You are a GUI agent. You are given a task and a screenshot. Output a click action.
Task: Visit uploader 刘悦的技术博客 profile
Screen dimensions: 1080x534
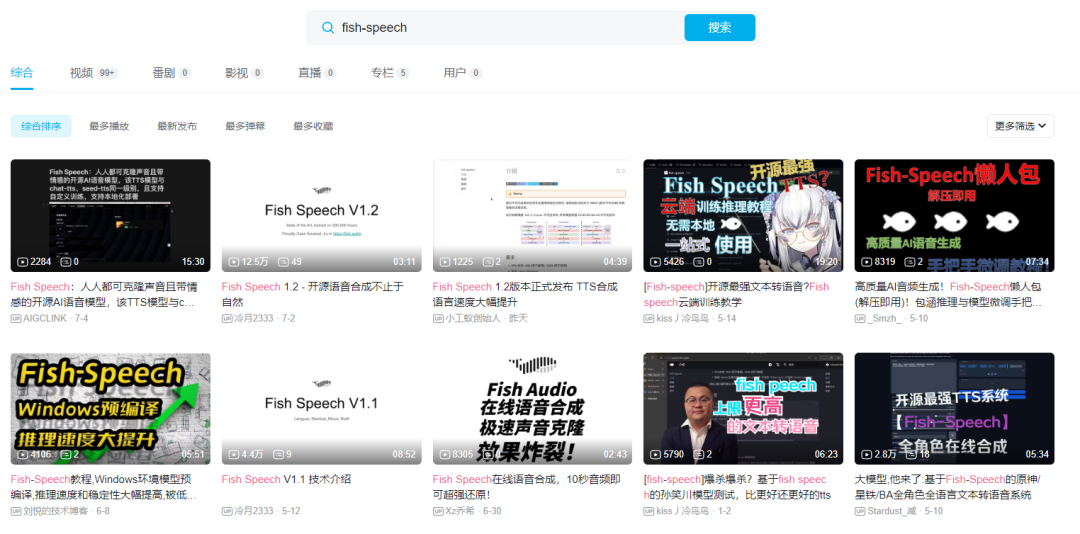pyautogui.click(x=56, y=511)
